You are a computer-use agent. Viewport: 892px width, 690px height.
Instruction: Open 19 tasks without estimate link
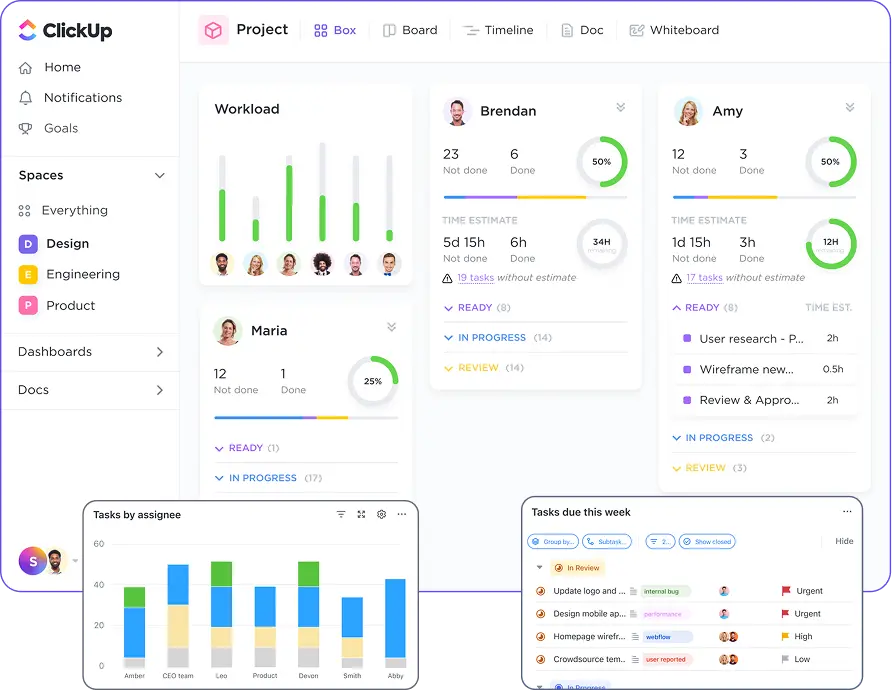pos(476,278)
